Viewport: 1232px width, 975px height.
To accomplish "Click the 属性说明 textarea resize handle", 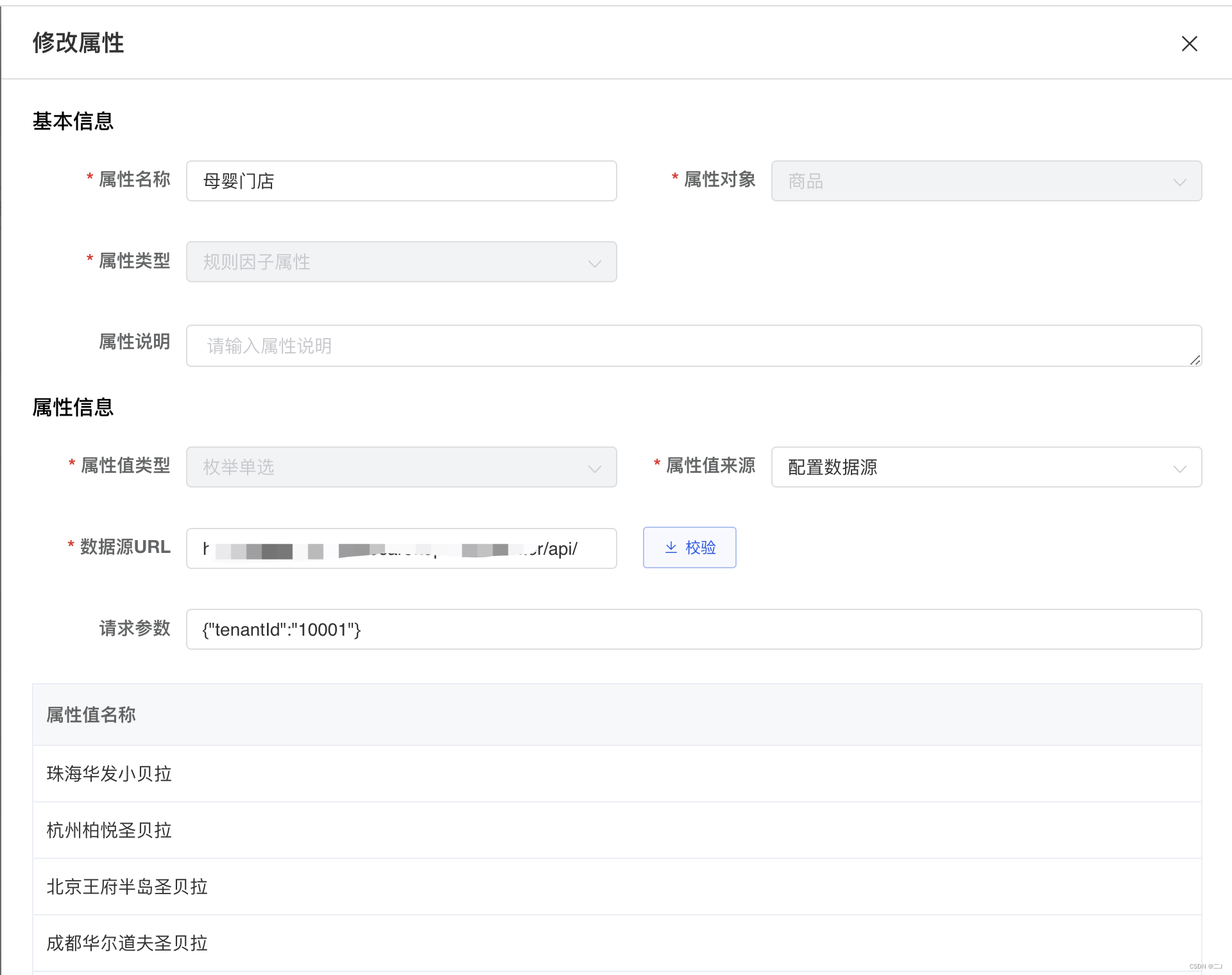I will (x=1195, y=360).
